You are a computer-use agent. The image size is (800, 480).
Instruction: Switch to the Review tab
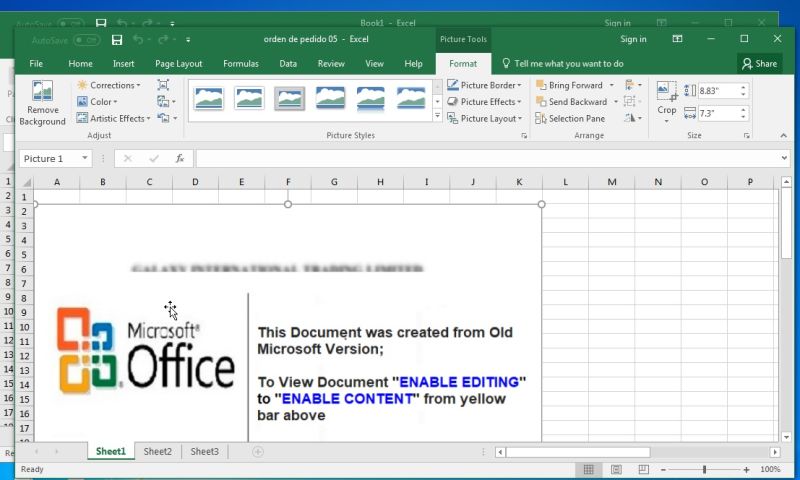pyautogui.click(x=331, y=64)
